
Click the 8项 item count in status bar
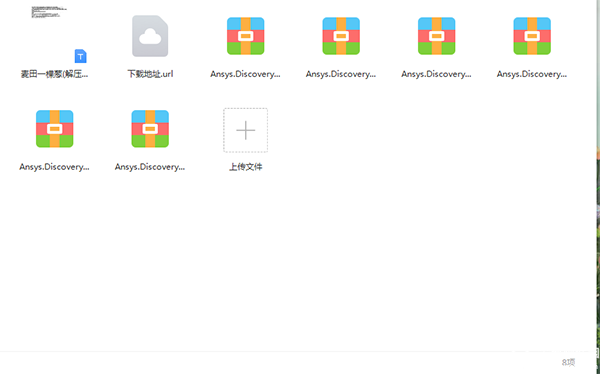point(568,362)
